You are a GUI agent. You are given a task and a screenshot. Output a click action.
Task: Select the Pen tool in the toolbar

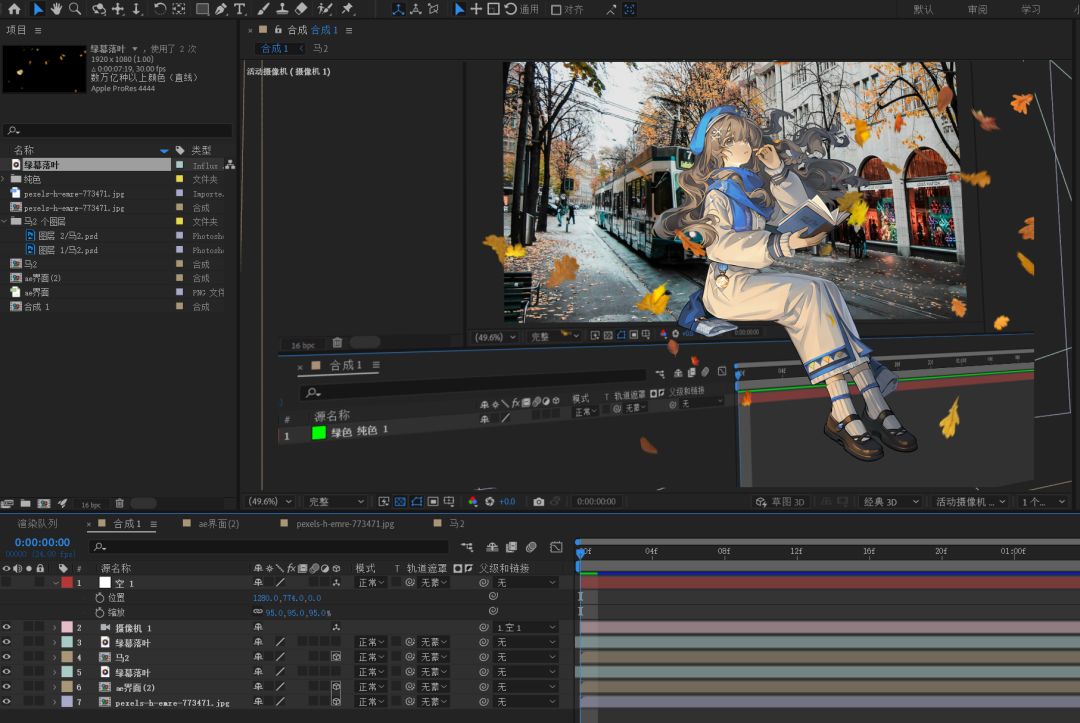pyautogui.click(x=221, y=9)
